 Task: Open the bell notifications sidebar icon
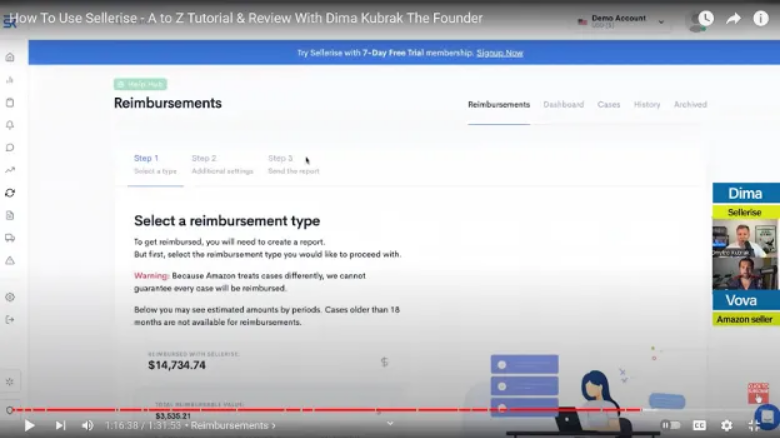coord(10,125)
